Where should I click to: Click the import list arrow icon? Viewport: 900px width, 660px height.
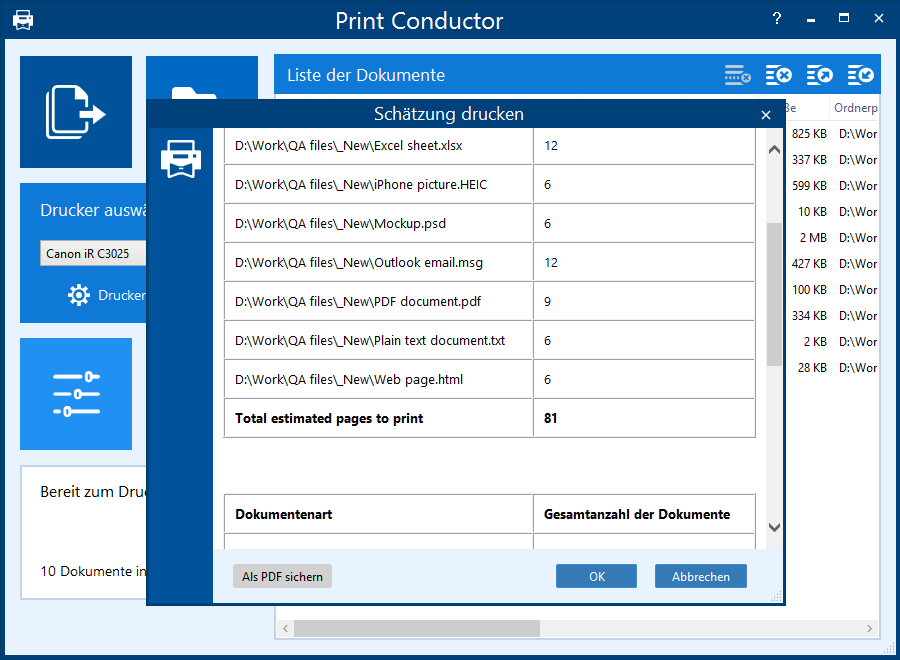(x=860, y=75)
